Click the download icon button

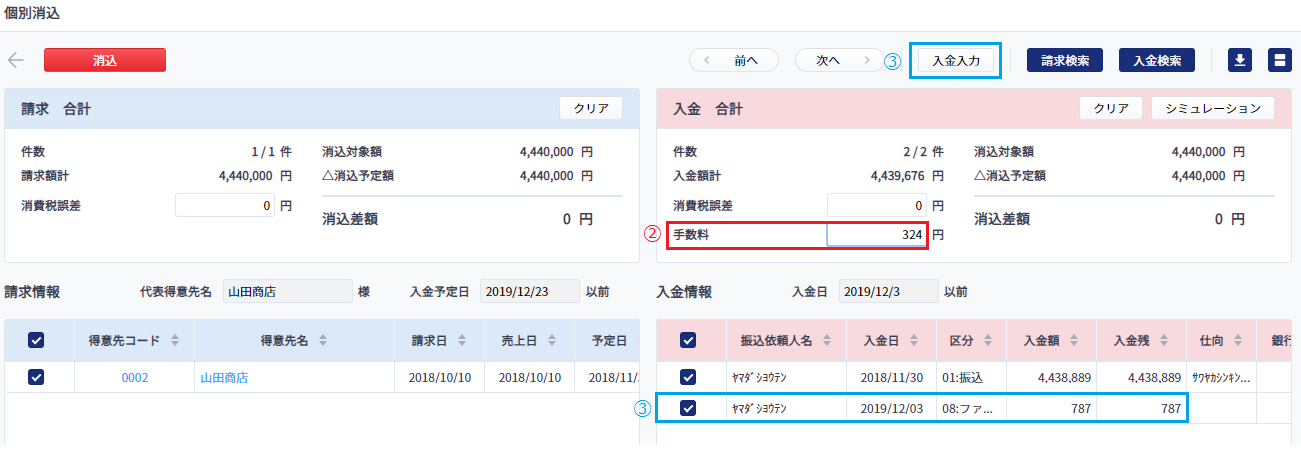click(1240, 60)
